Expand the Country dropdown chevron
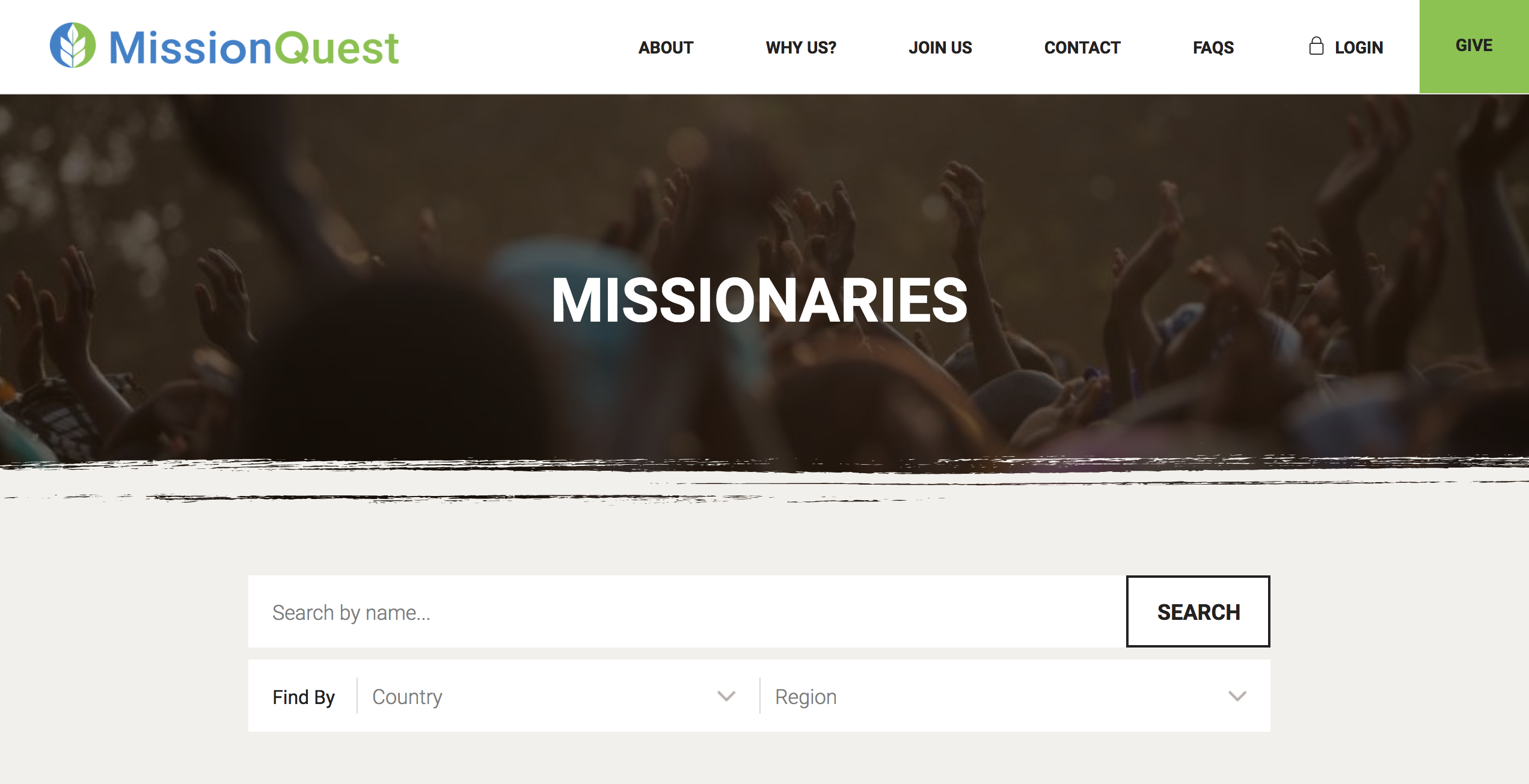The height and width of the screenshot is (784, 1529). click(x=726, y=696)
